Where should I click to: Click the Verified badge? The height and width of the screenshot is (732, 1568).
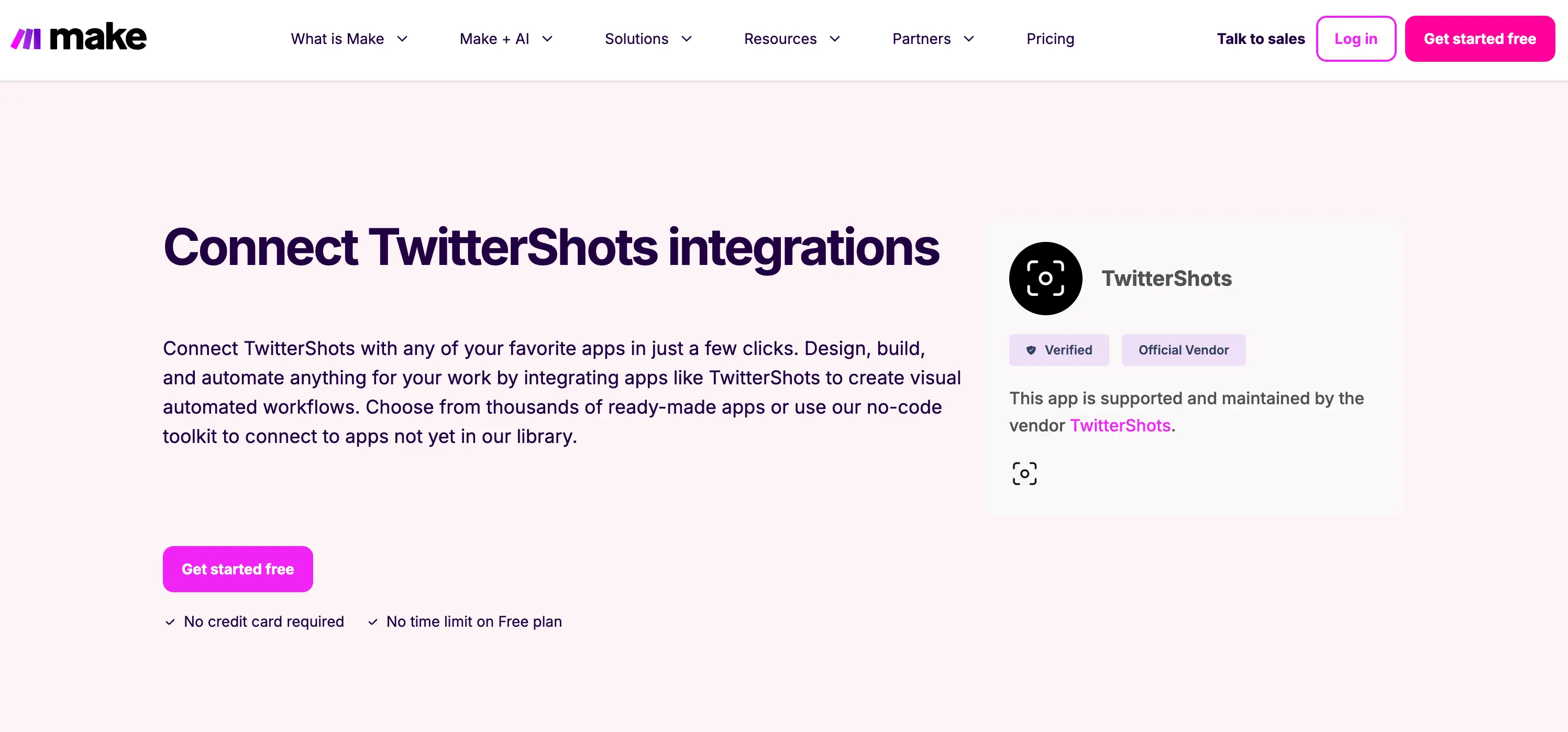pos(1059,350)
